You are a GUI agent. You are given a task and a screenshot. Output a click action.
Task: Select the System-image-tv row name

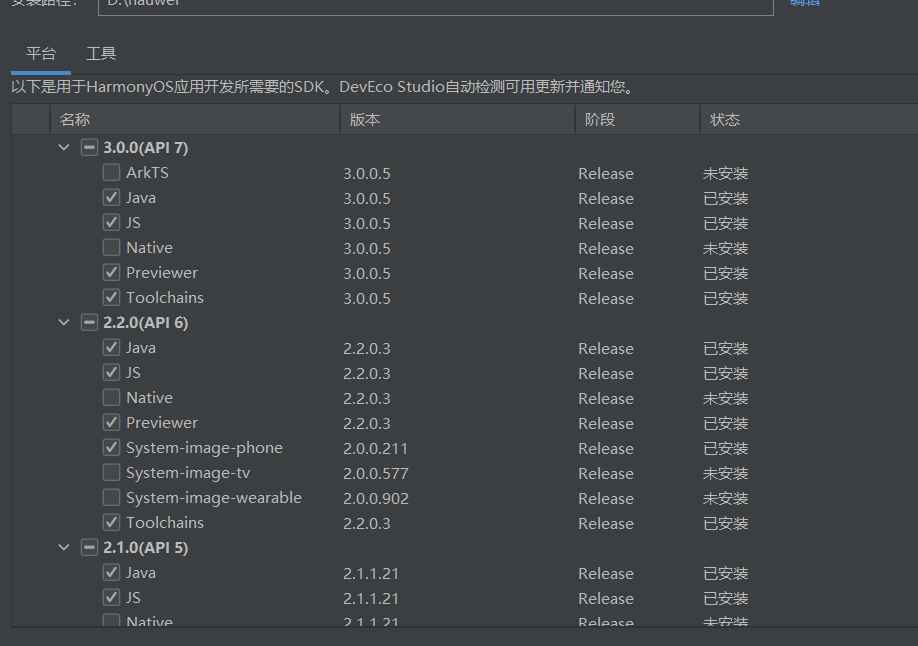tap(188, 473)
